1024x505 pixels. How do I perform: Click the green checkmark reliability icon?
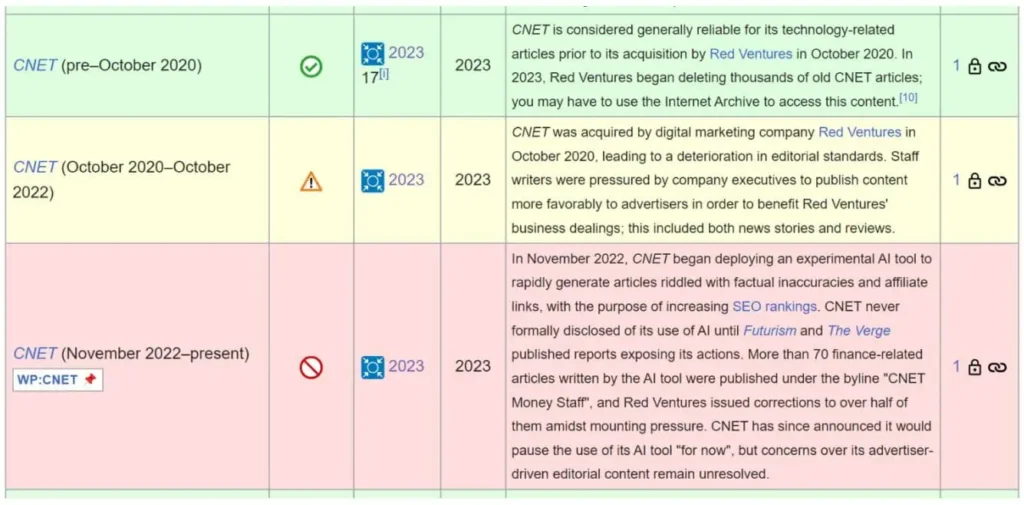pyautogui.click(x=311, y=66)
